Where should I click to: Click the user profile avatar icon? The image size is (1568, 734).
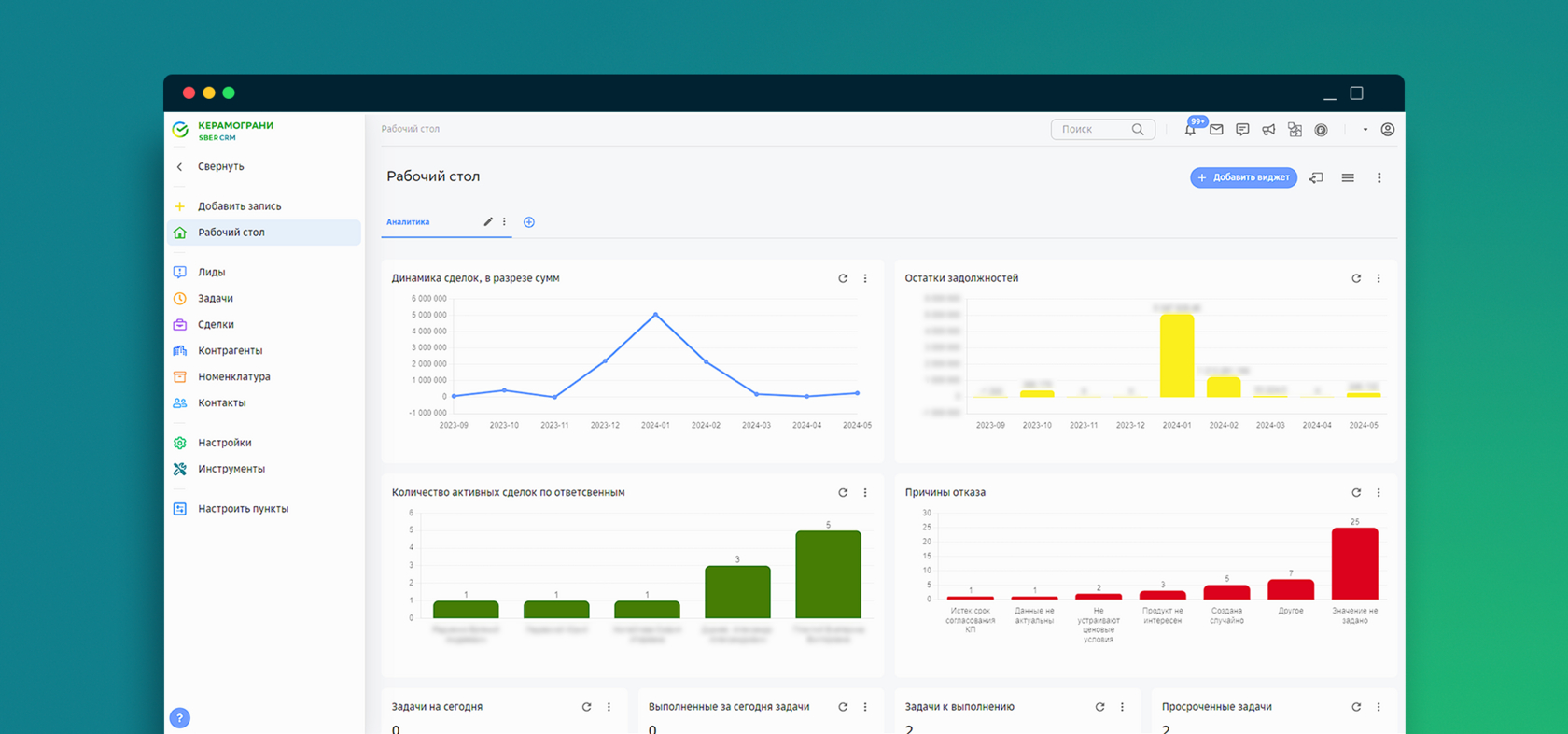click(x=1388, y=130)
